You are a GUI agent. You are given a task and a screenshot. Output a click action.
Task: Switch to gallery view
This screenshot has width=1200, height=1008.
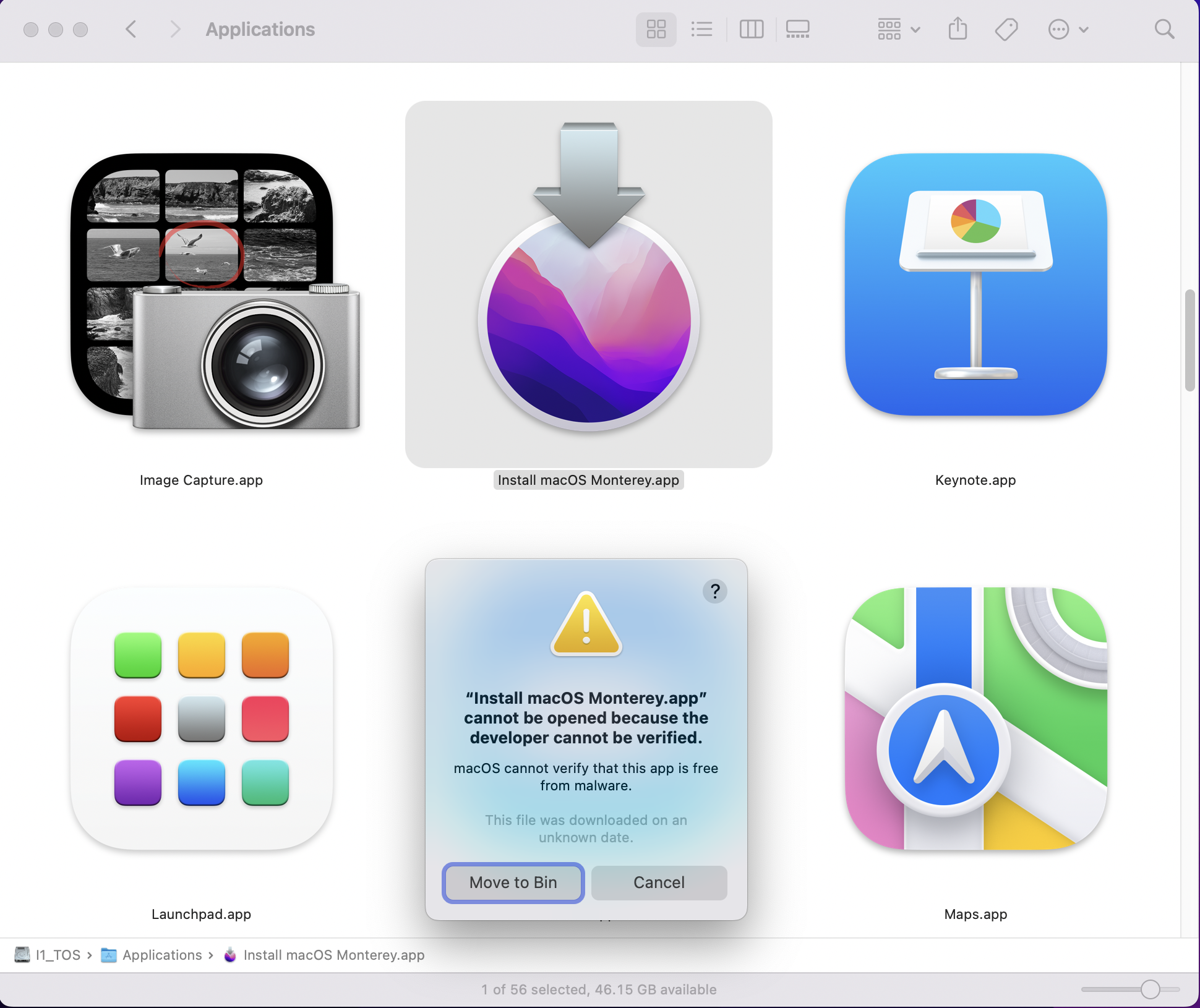[x=797, y=29]
